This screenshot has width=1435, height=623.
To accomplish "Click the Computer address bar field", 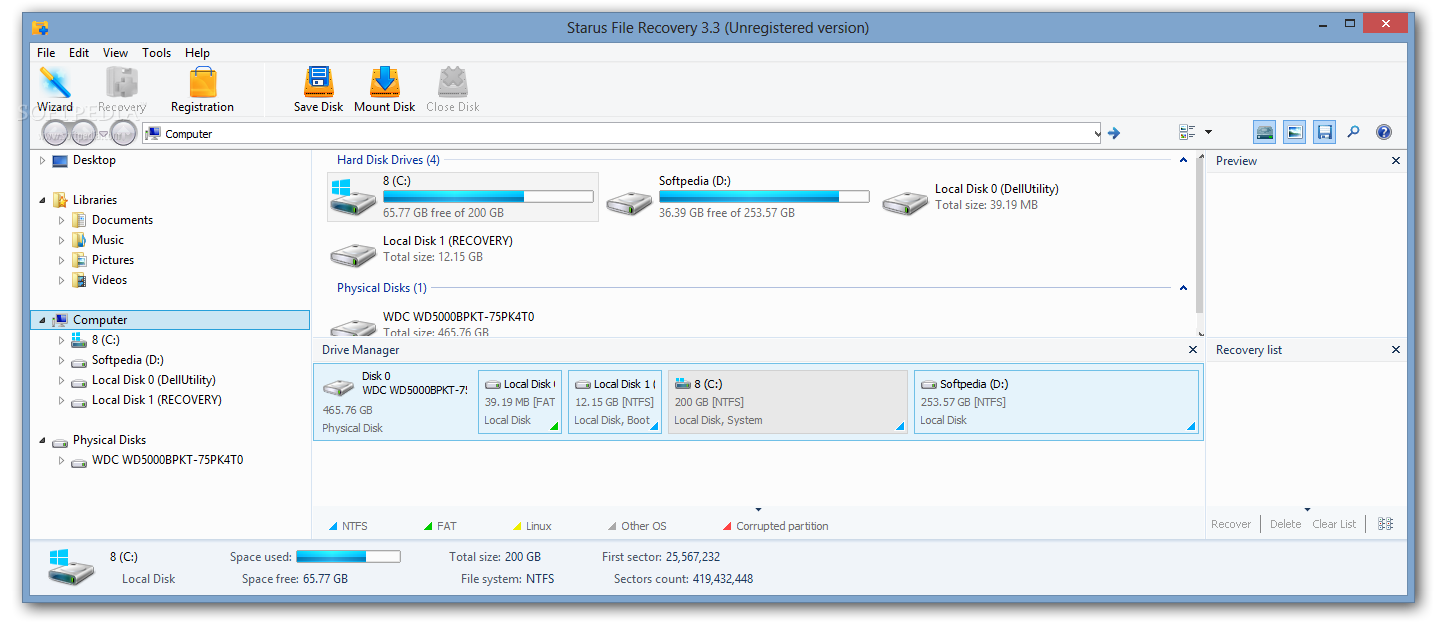I will 621,133.
